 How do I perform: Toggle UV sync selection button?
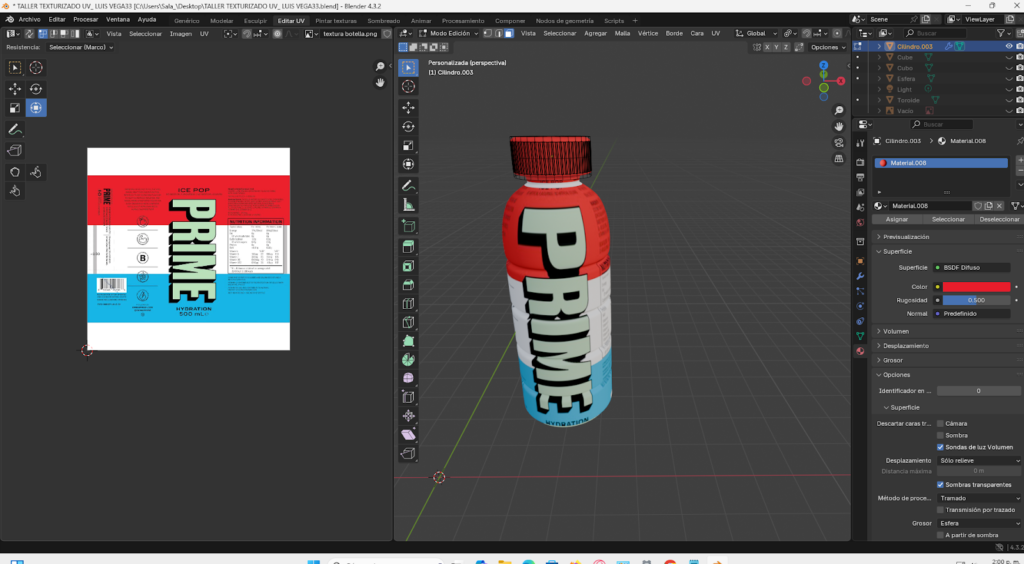[x=29, y=34]
